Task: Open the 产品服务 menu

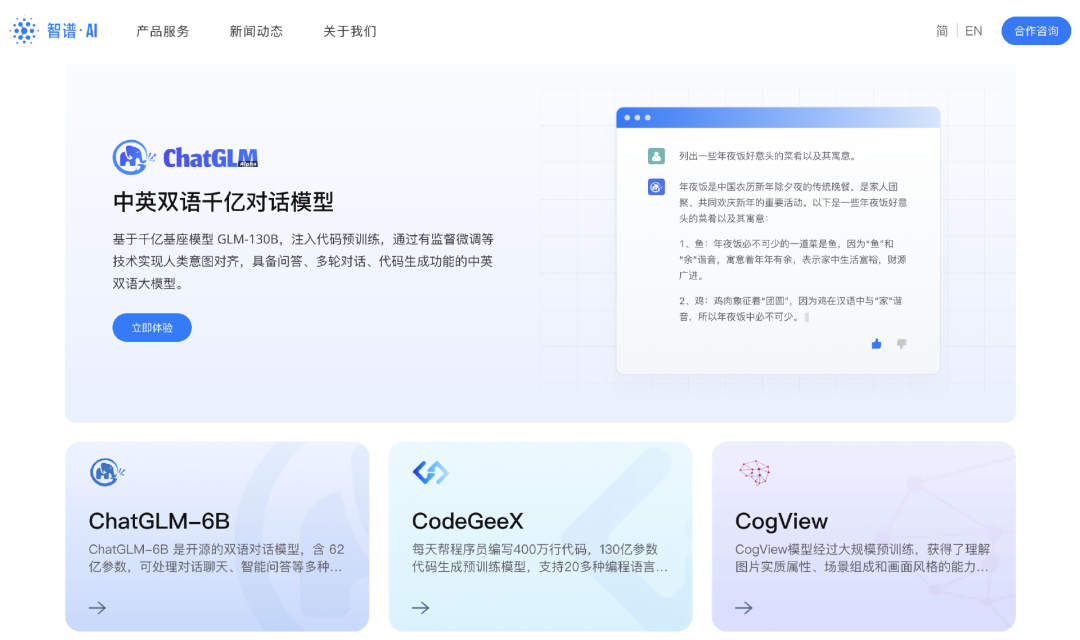Action: (163, 31)
